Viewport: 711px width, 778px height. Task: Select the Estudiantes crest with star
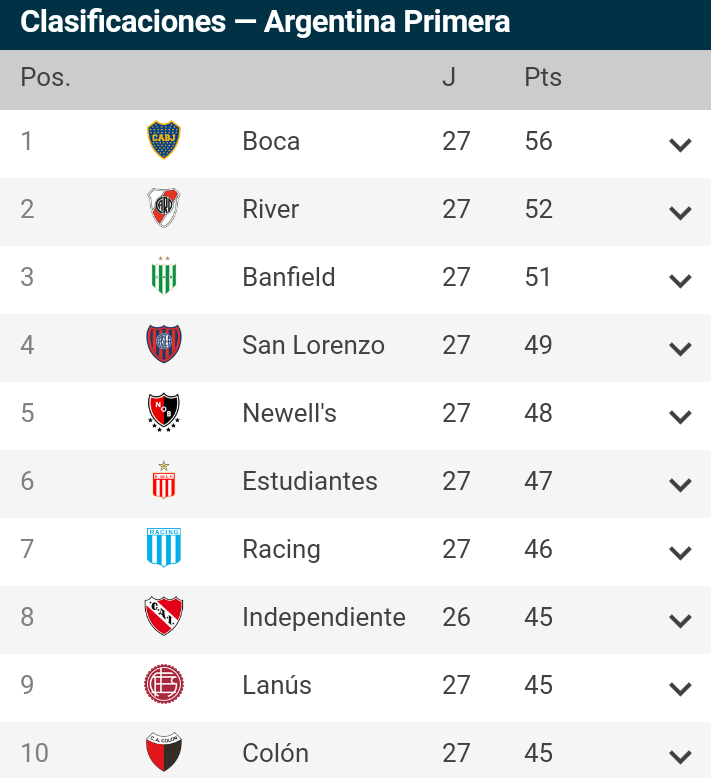click(x=164, y=480)
